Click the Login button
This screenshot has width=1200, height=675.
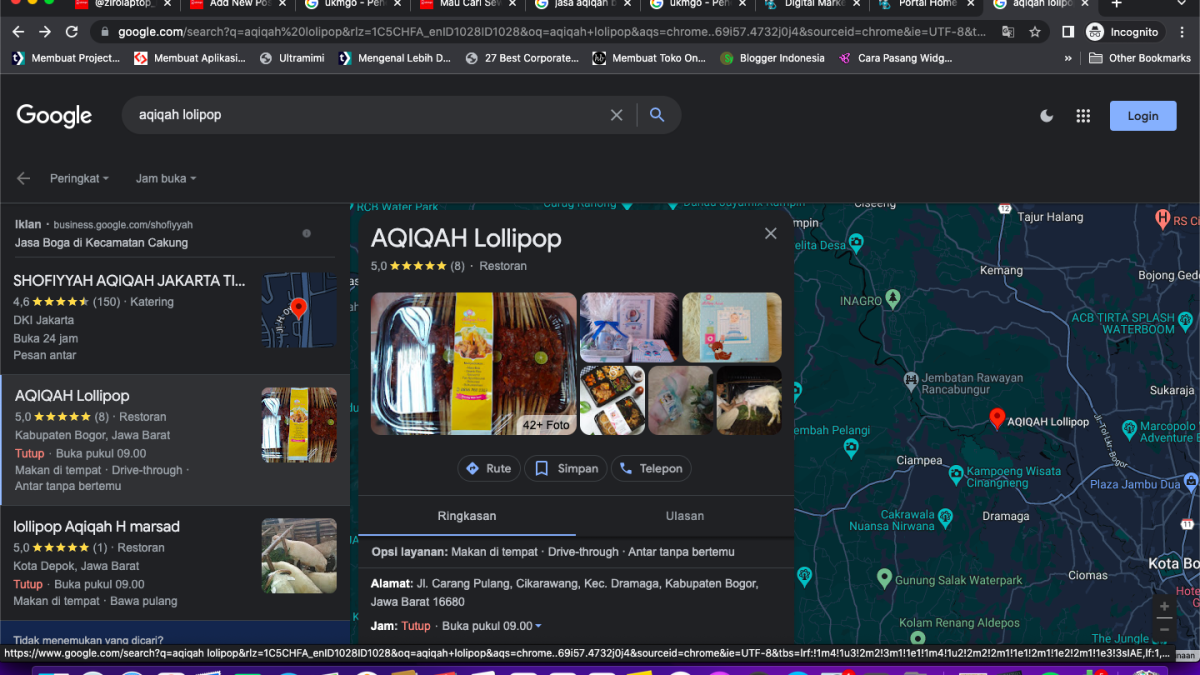pyautogui.click(x=1142, y=116)
